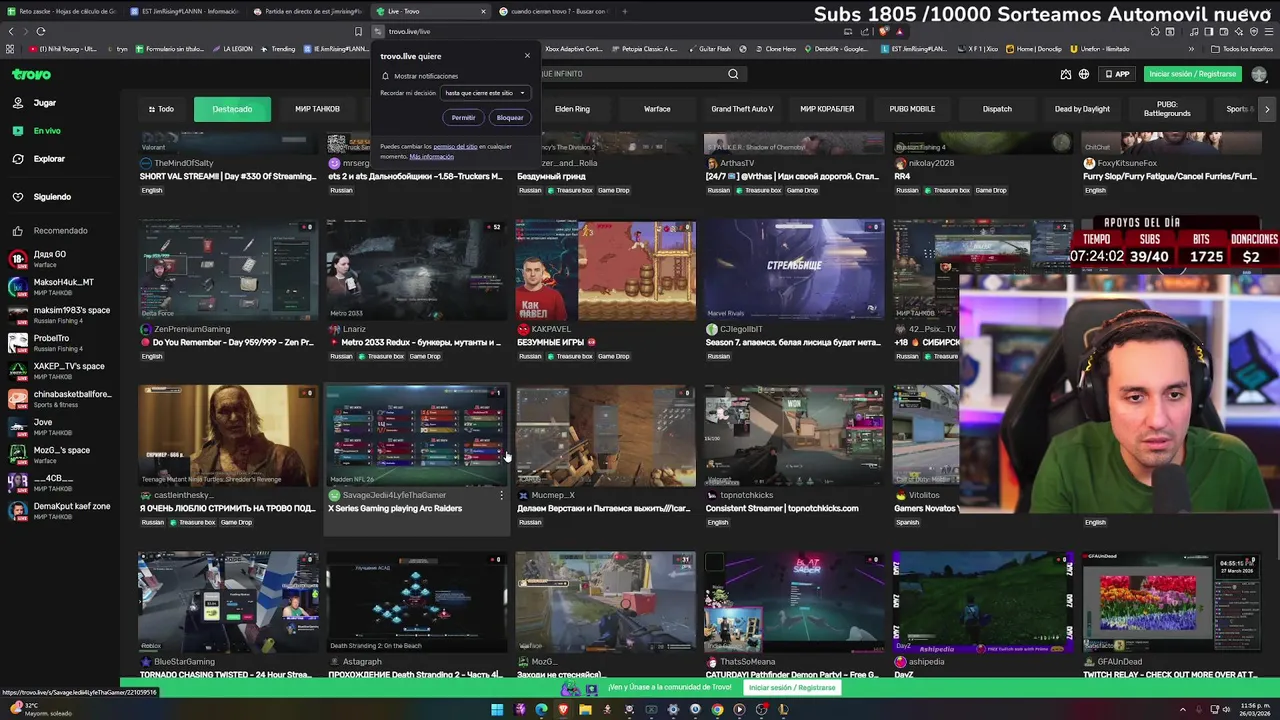Select the Dispatch category tab
The image size is (1280, 720).
(x=997, y=109)
